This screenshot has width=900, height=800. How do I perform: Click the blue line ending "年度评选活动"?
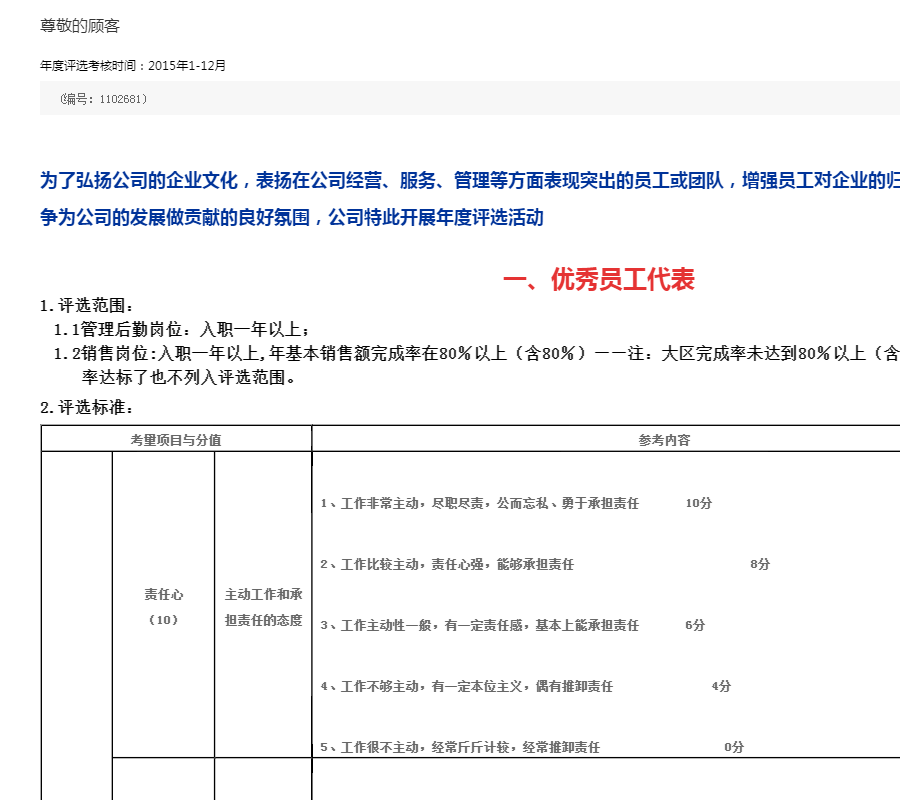pos(292,217)
